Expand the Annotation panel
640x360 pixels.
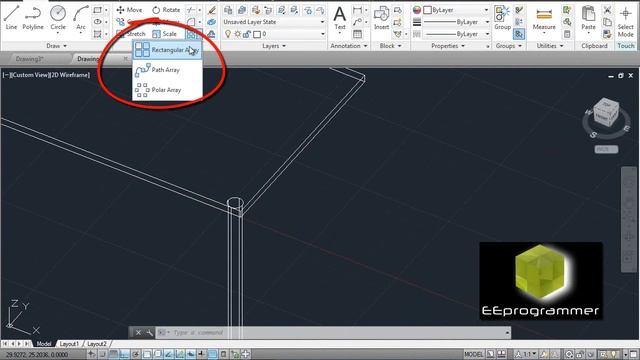(349, 46)
